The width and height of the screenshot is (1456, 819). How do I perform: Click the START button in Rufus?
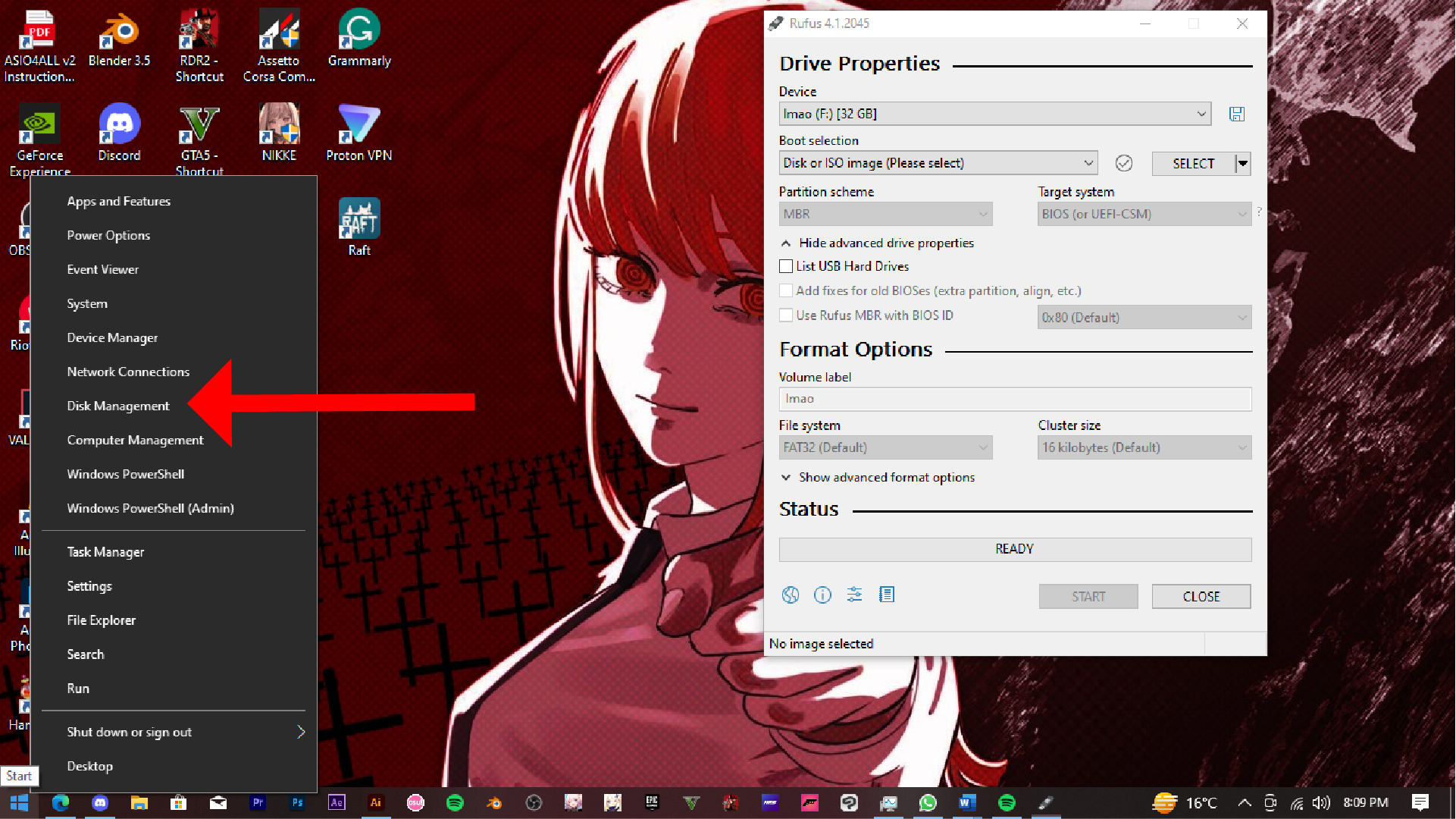tap(1088, 597)
